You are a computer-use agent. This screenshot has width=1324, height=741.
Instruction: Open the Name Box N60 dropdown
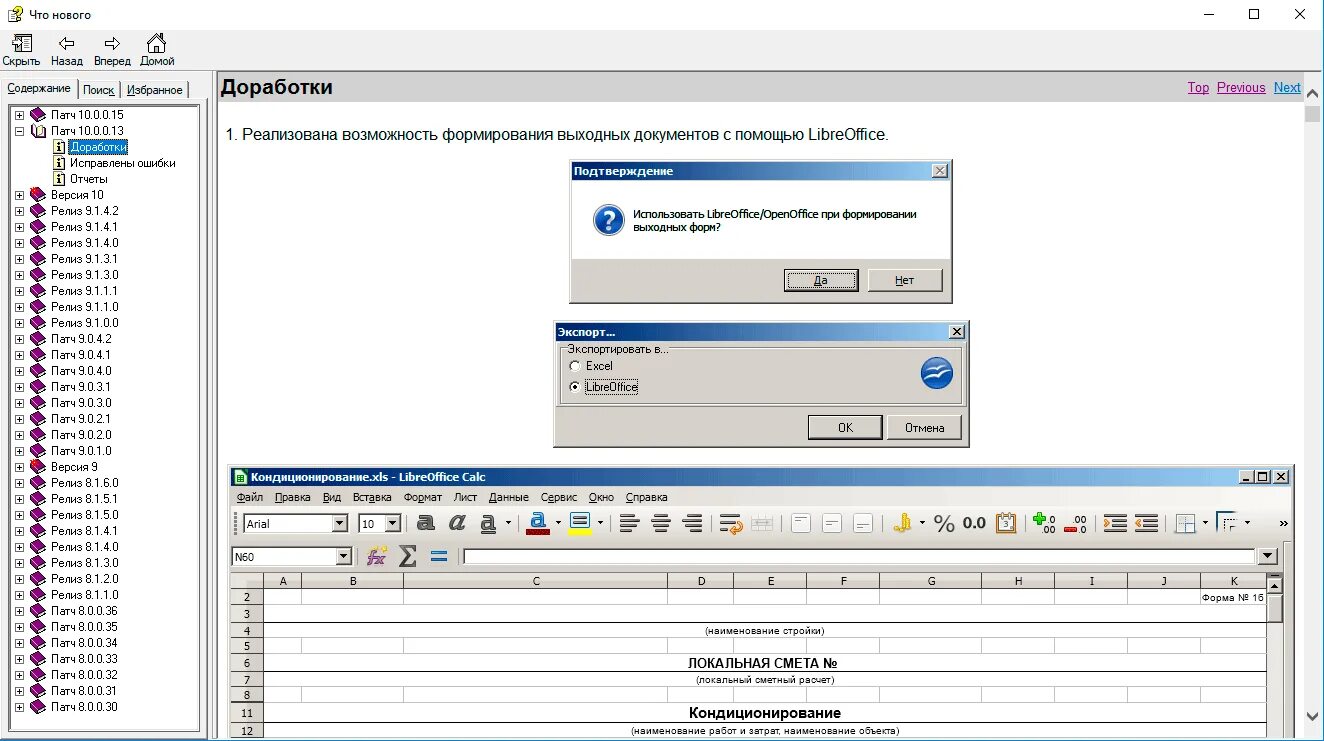(x=344, y=557)
